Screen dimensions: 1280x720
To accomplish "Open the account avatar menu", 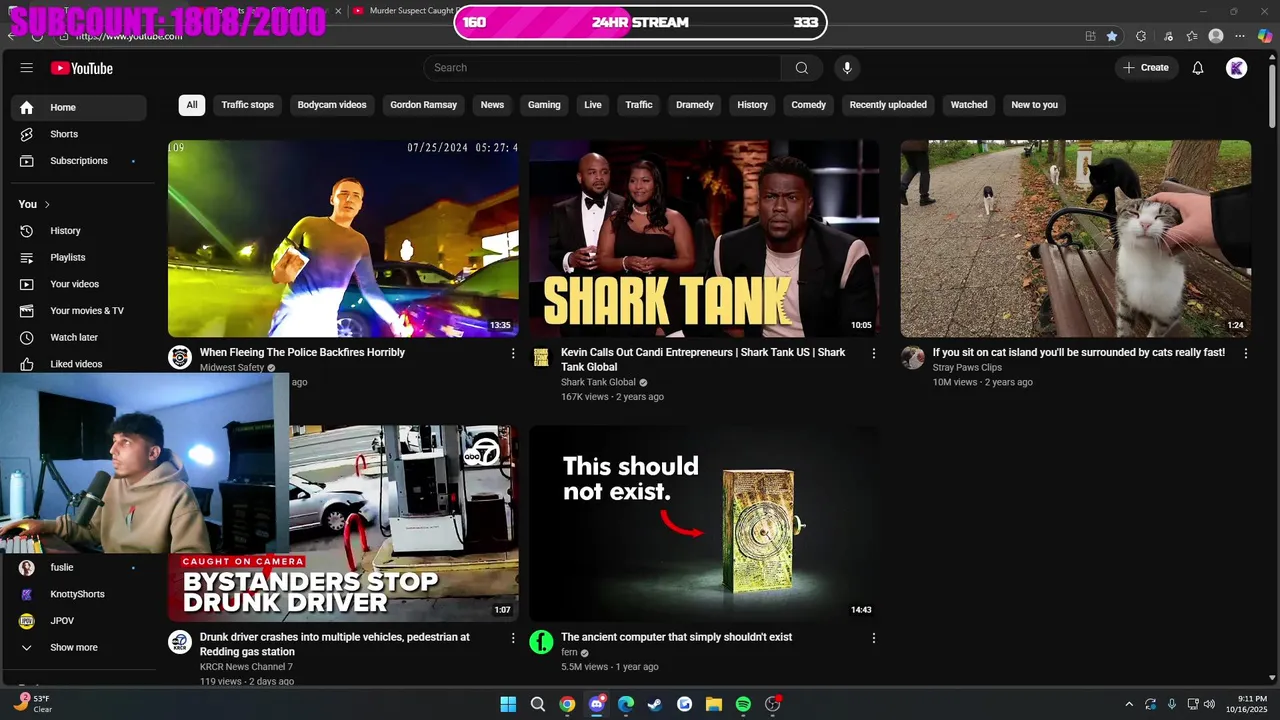I will coord(1237,68).
